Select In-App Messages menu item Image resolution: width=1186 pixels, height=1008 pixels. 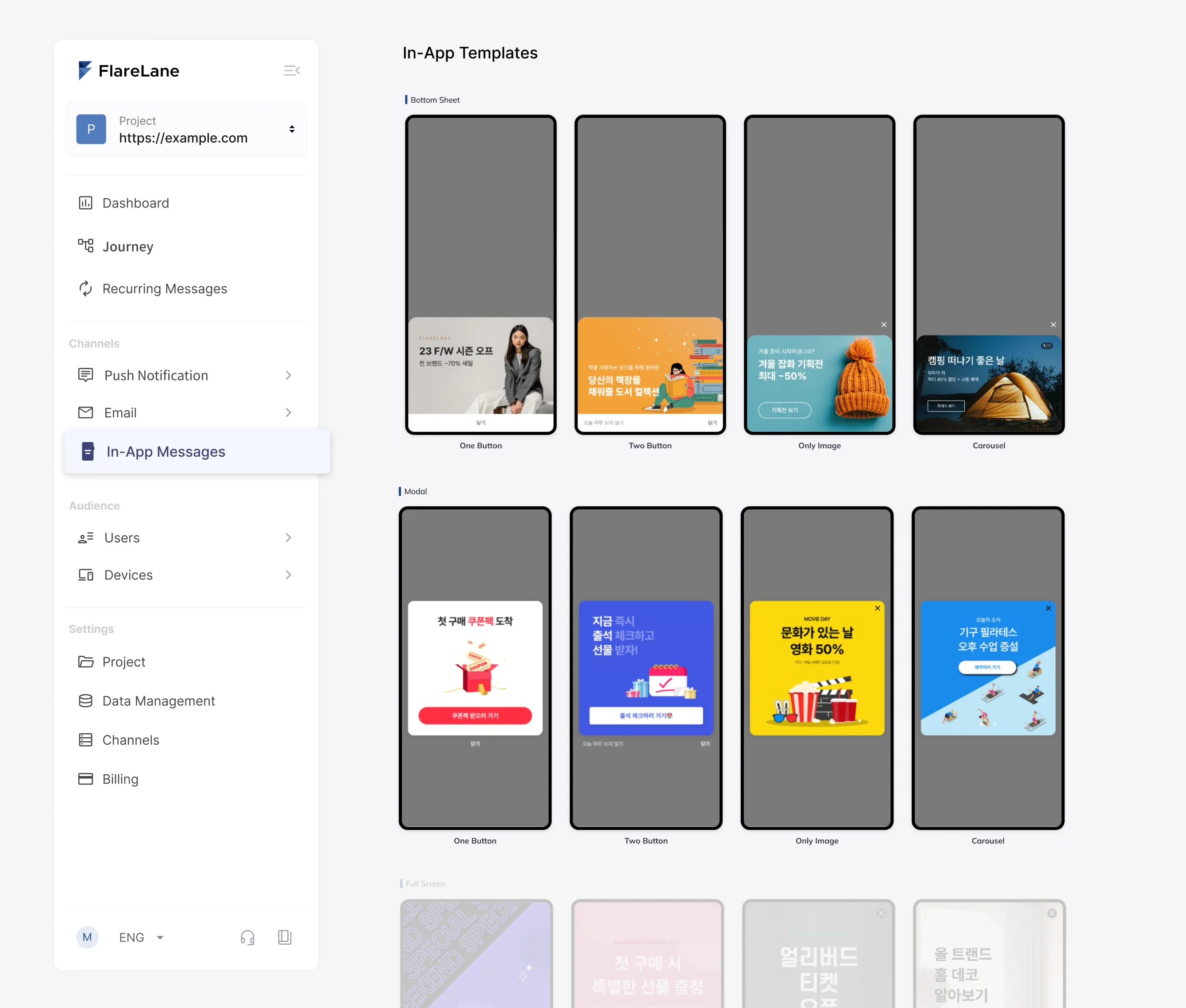[x=197, y=451]
